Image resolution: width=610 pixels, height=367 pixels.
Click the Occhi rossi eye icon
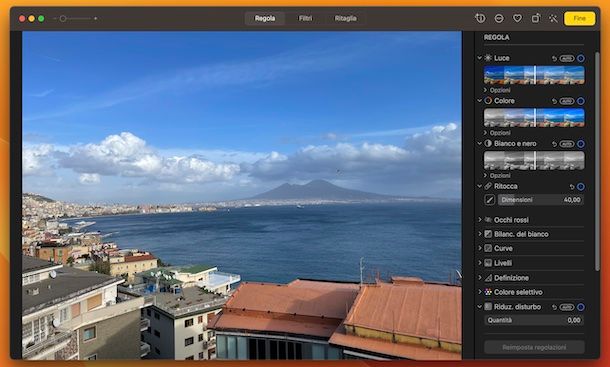tap(488, 220)
